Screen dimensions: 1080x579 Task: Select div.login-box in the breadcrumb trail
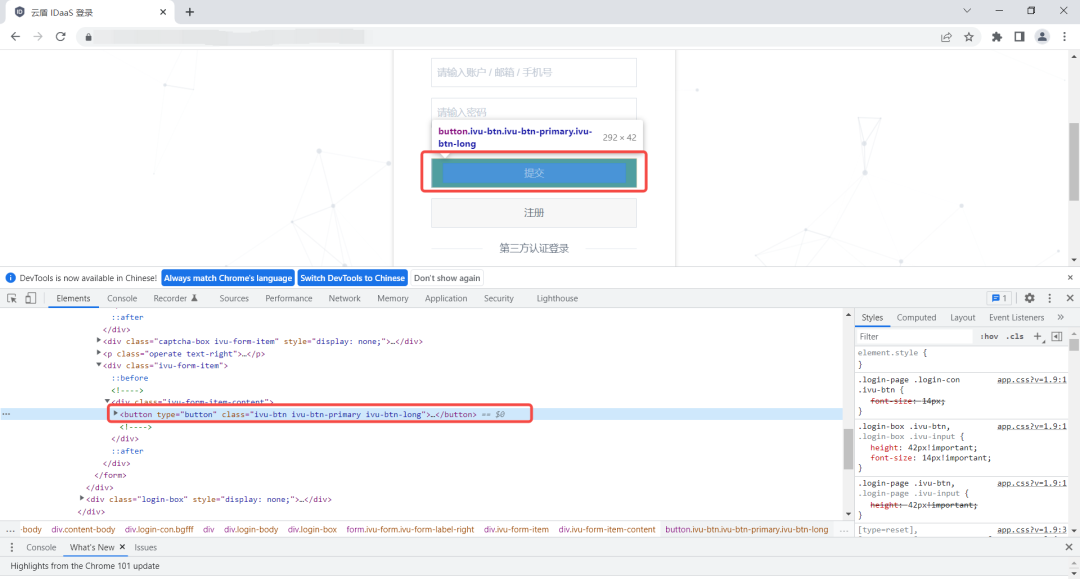312,529
